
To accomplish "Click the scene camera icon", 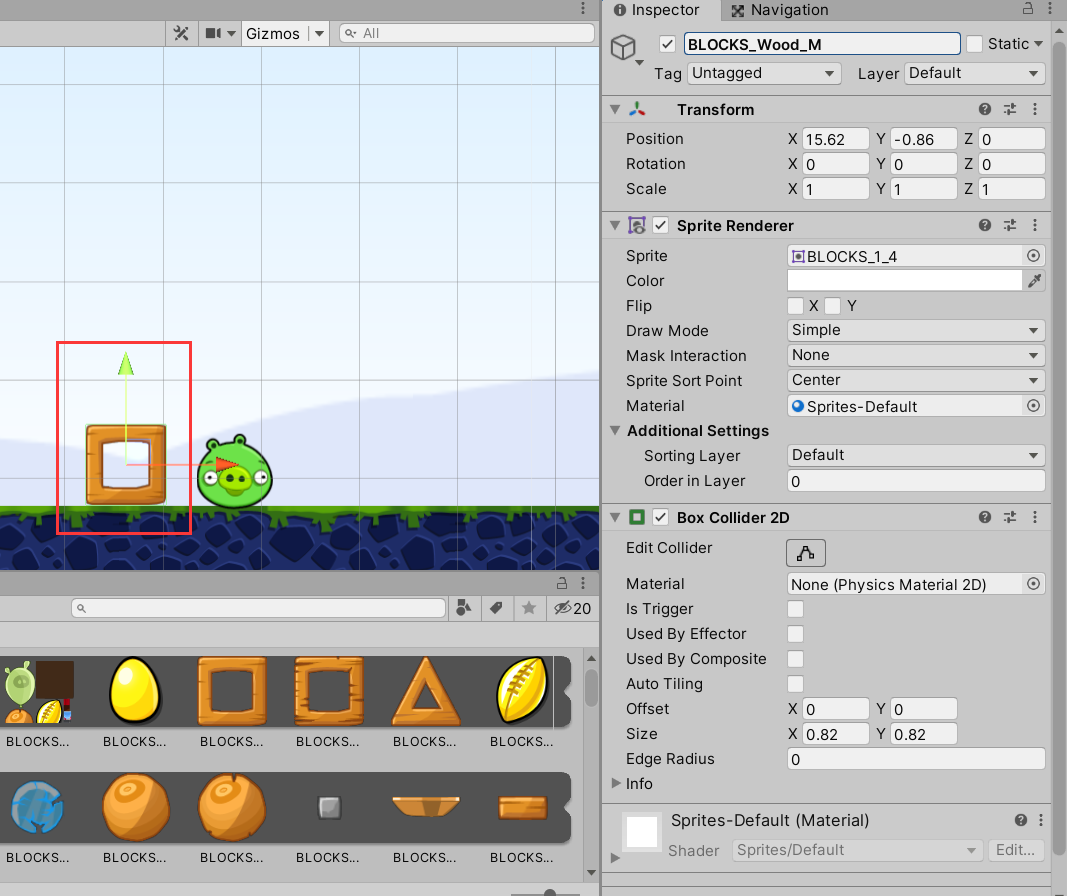I will pyautogui.click(x=213, y=33).
